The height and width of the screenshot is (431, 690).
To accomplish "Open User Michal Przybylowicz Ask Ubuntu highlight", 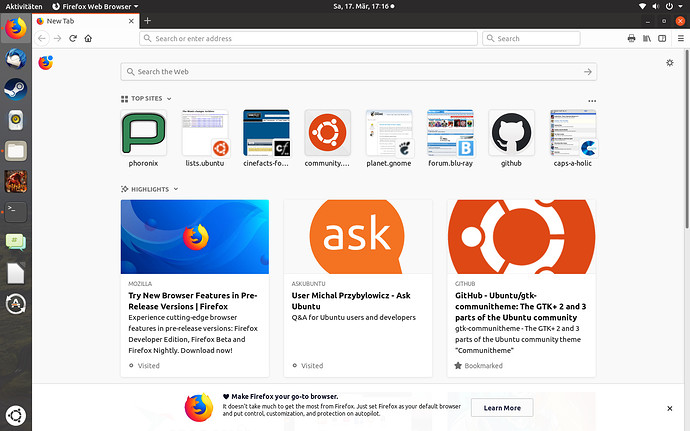I will [x=358, y=288].
